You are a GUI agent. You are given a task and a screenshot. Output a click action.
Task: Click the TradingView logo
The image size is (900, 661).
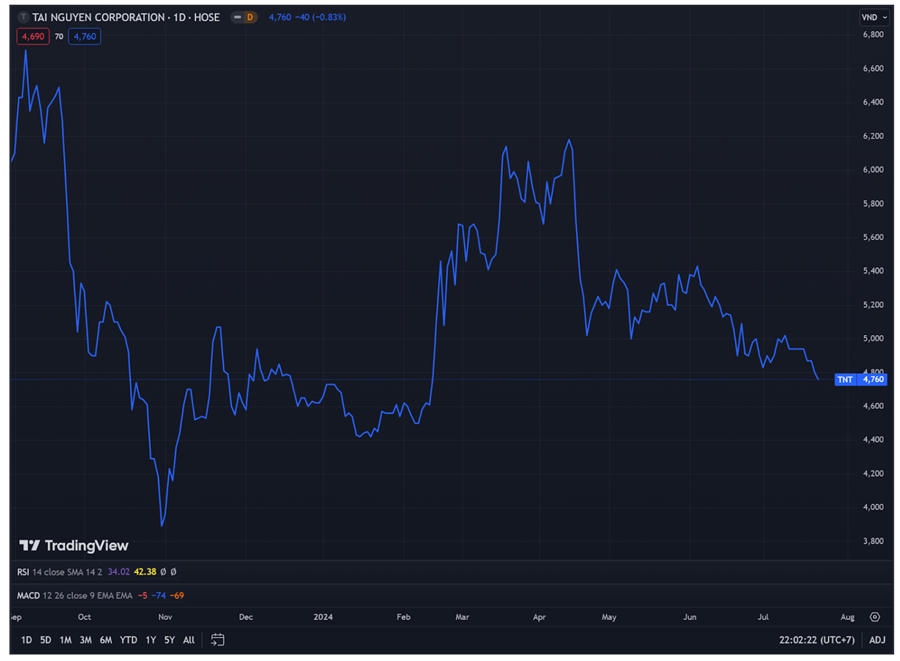point(74,545)
